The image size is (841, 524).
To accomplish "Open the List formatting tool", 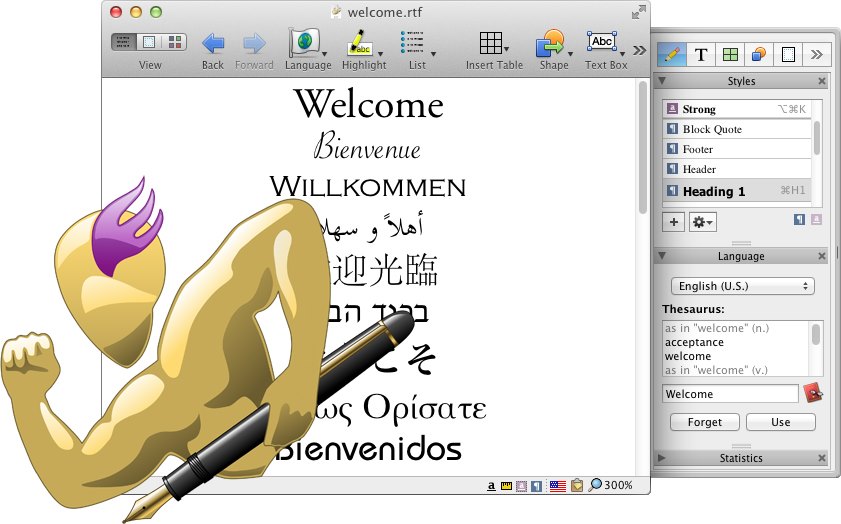I will click(x=414, y=43).
